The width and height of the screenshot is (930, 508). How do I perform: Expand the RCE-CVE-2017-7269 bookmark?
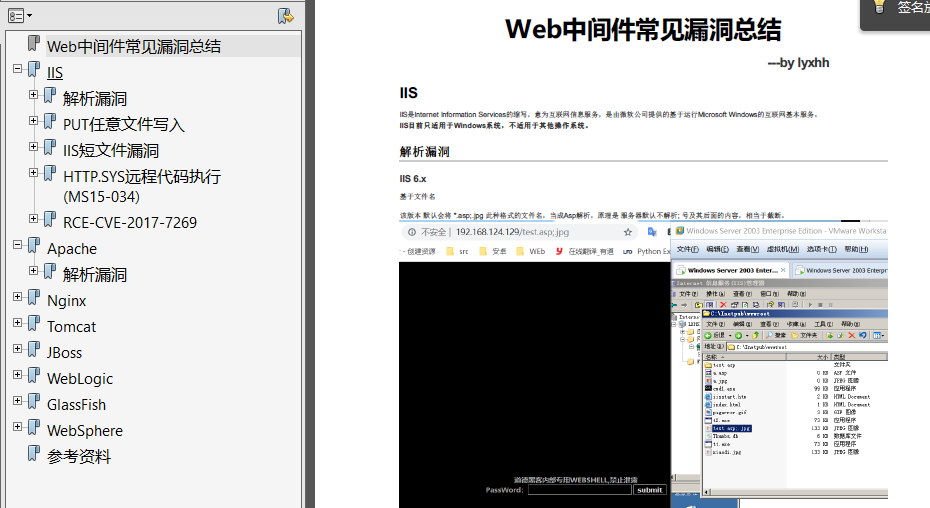tap(34, 219)
